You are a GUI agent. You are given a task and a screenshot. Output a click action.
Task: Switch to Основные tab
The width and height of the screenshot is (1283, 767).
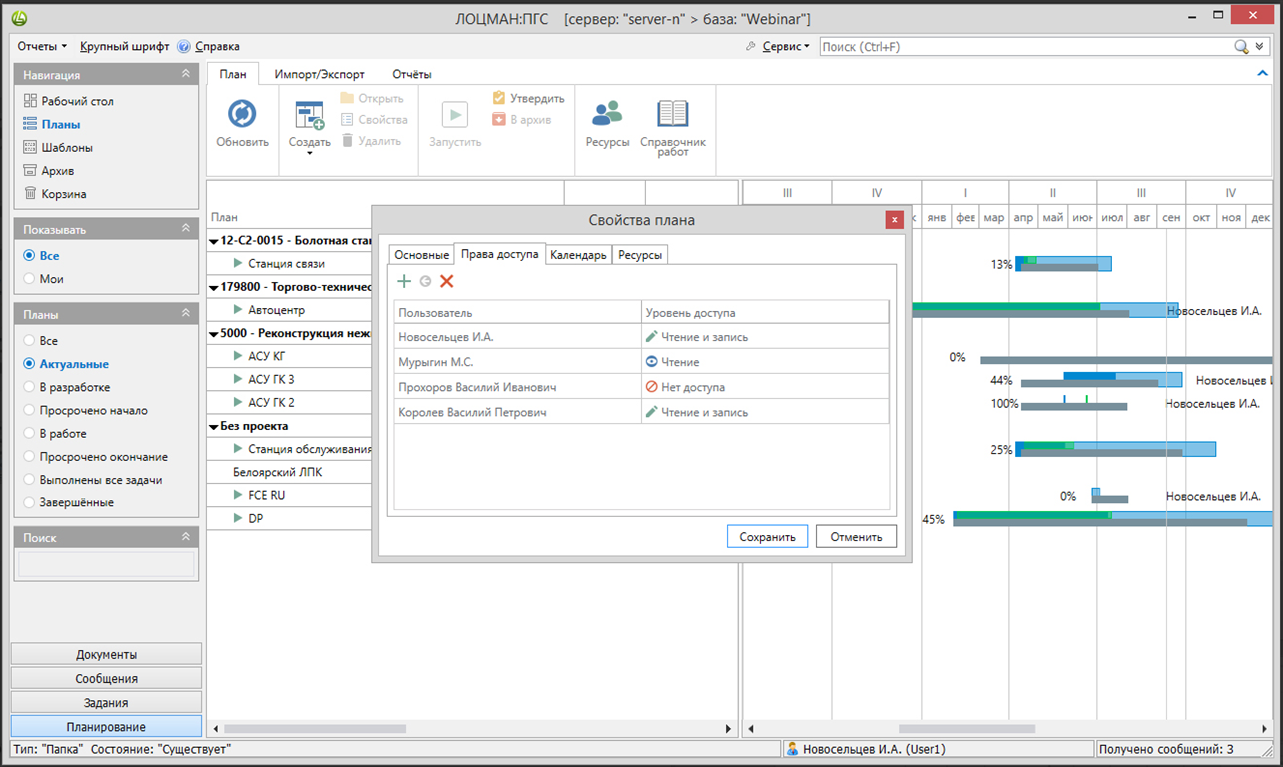421,255
